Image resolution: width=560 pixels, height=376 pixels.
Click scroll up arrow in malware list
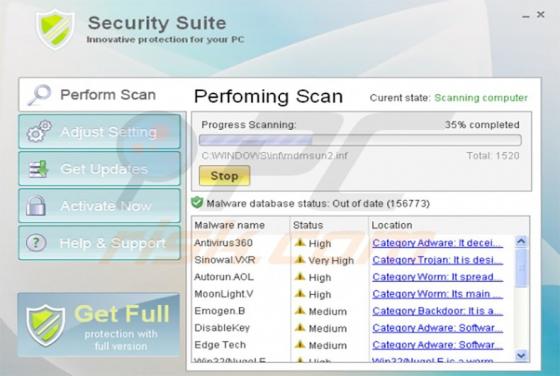pos(521,242)
